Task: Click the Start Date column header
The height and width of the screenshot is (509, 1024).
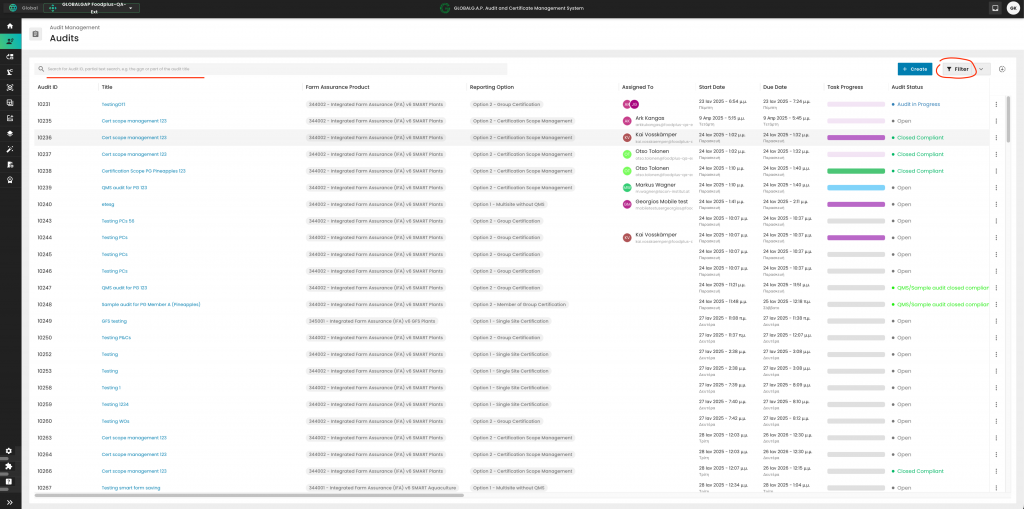Action: 712,87
